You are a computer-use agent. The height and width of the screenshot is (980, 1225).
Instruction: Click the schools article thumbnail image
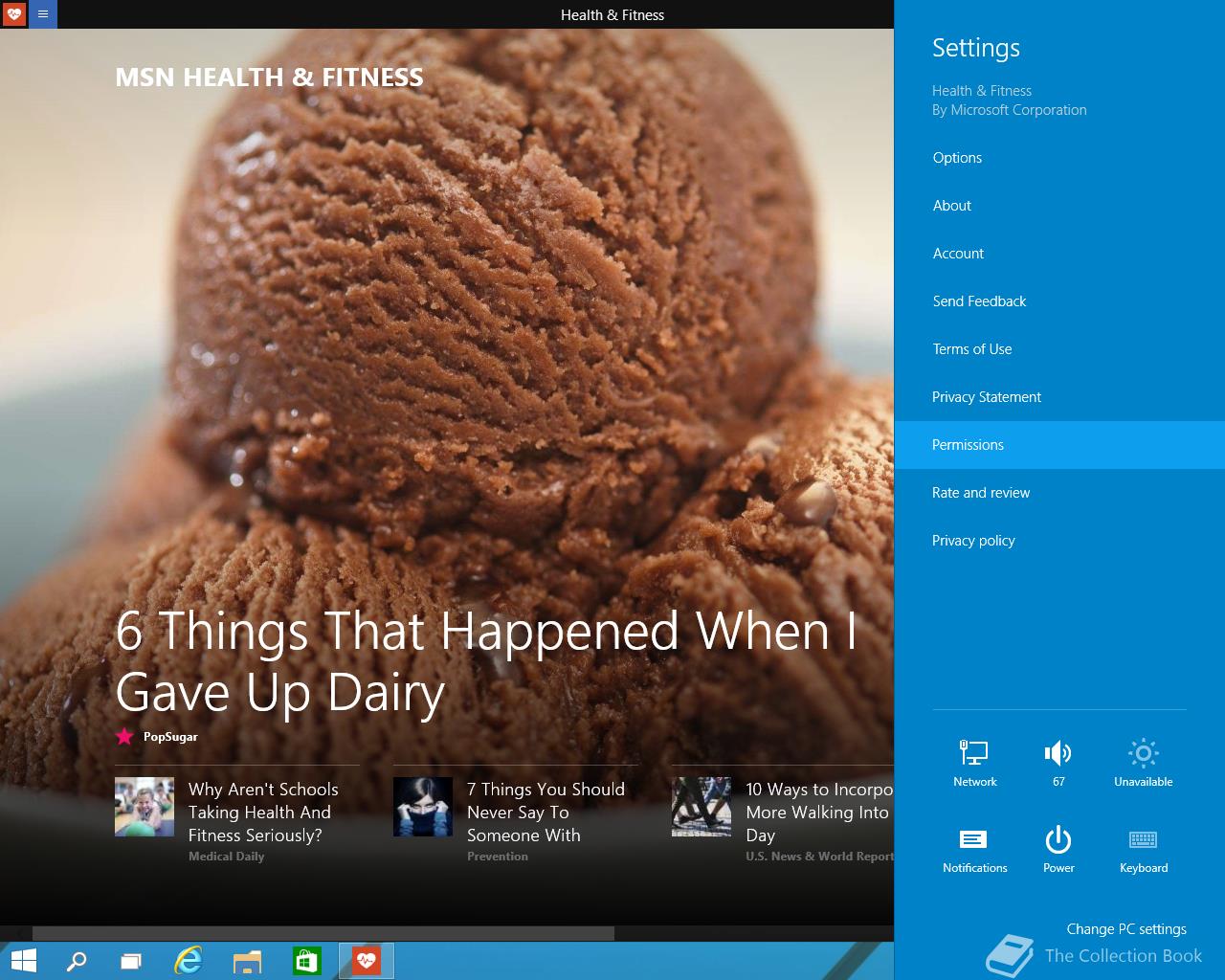point(145,807)
